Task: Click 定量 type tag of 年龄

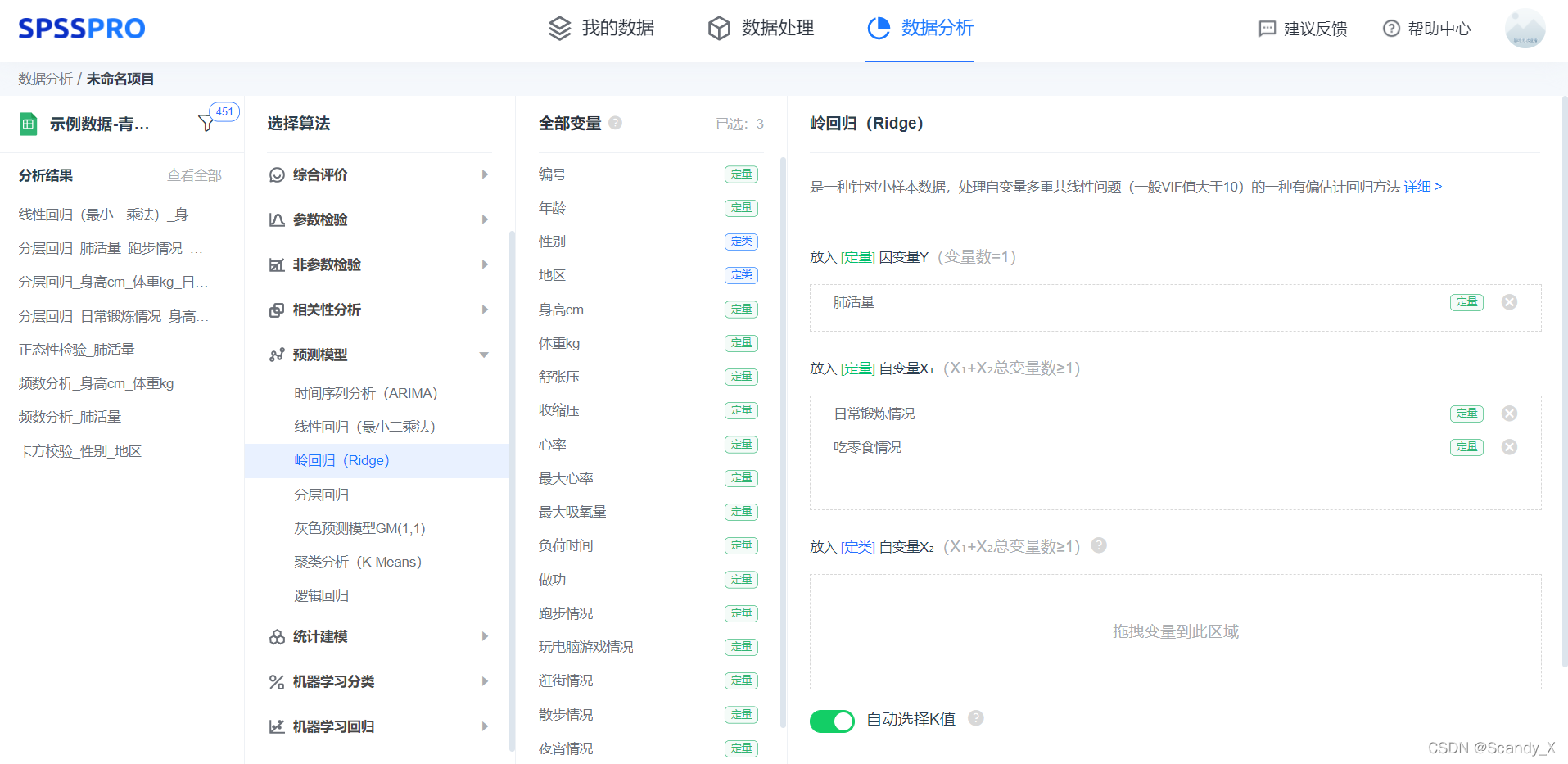Action: pos(741,208)
